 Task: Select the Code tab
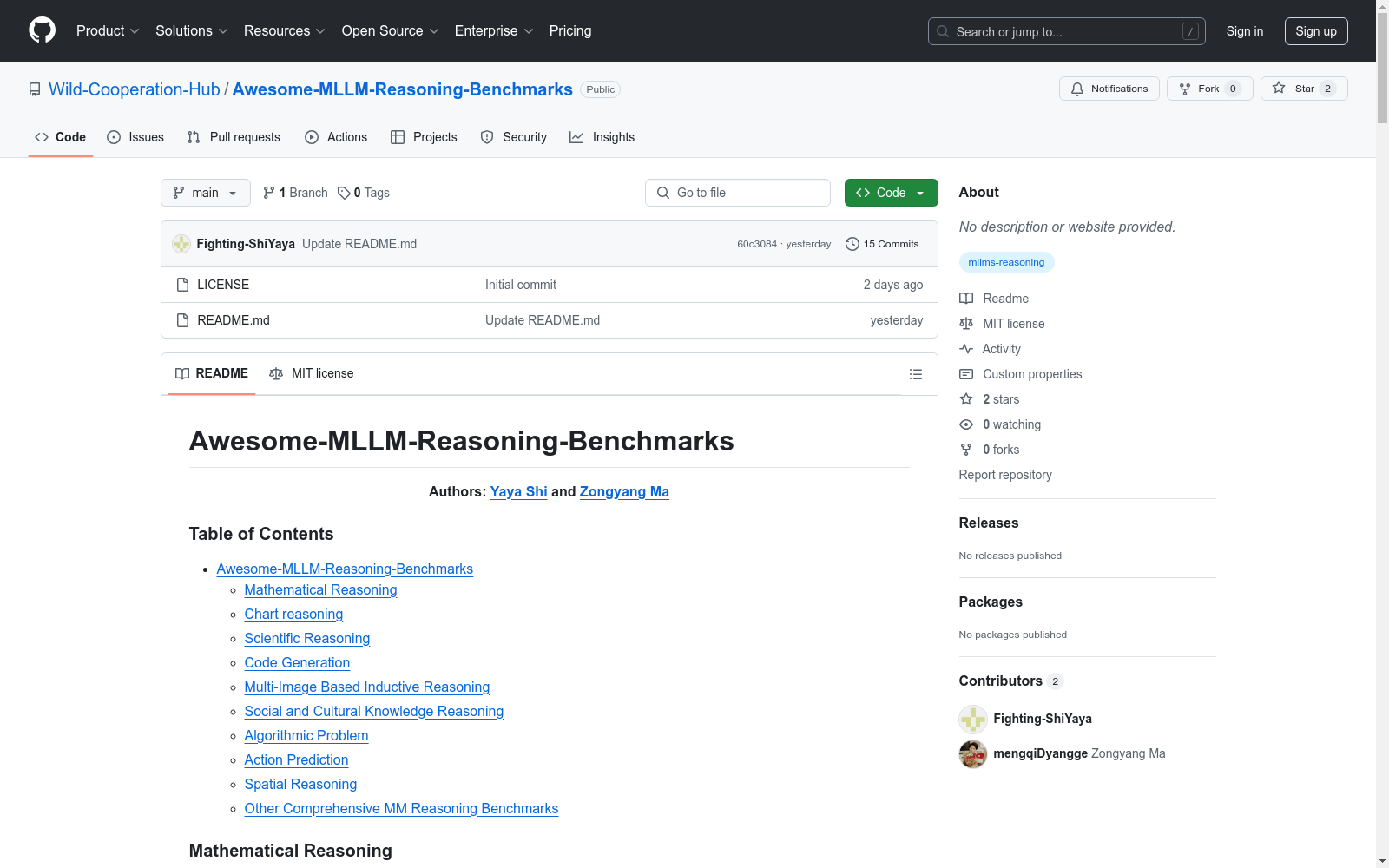(x=61, y=137)
